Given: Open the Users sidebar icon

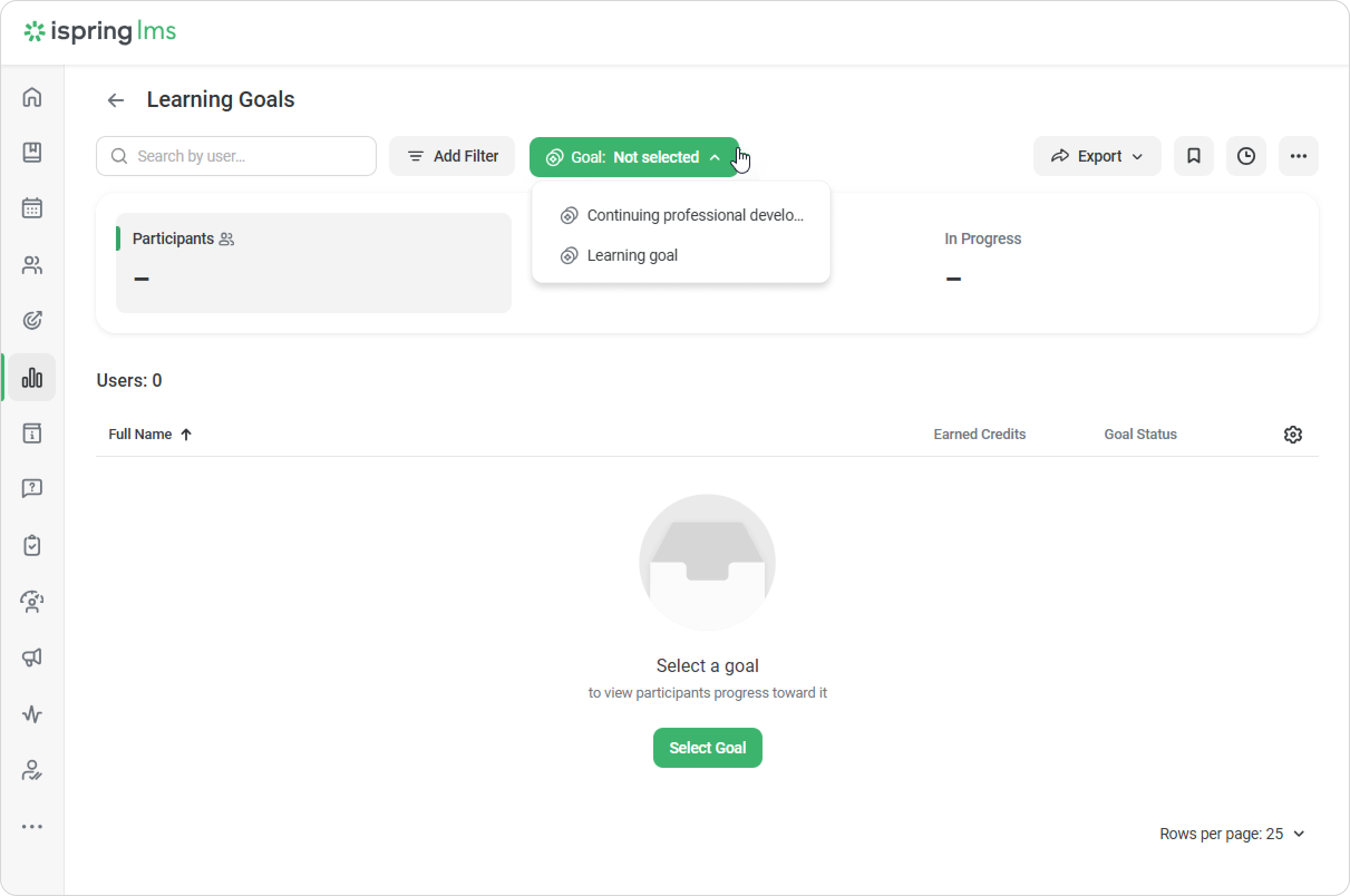Looking at the screenshot, I should (x=32, y=265).
